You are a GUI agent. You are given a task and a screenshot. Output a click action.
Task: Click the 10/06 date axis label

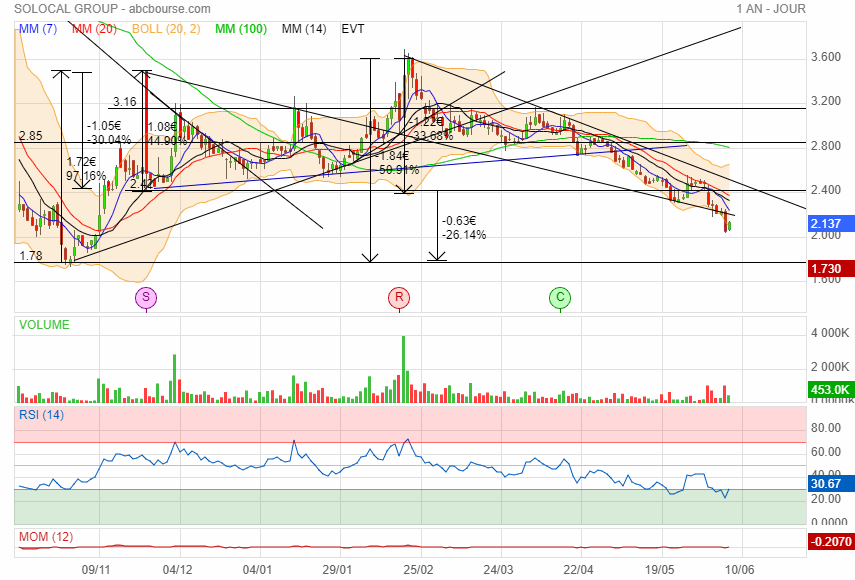[740, 570]
